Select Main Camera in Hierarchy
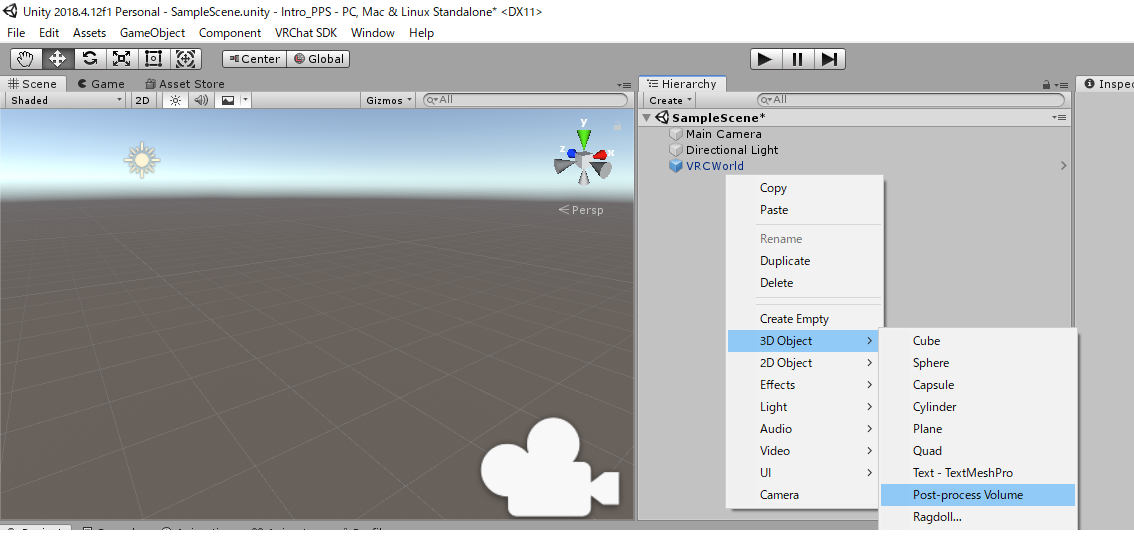 tap(723, 134)
